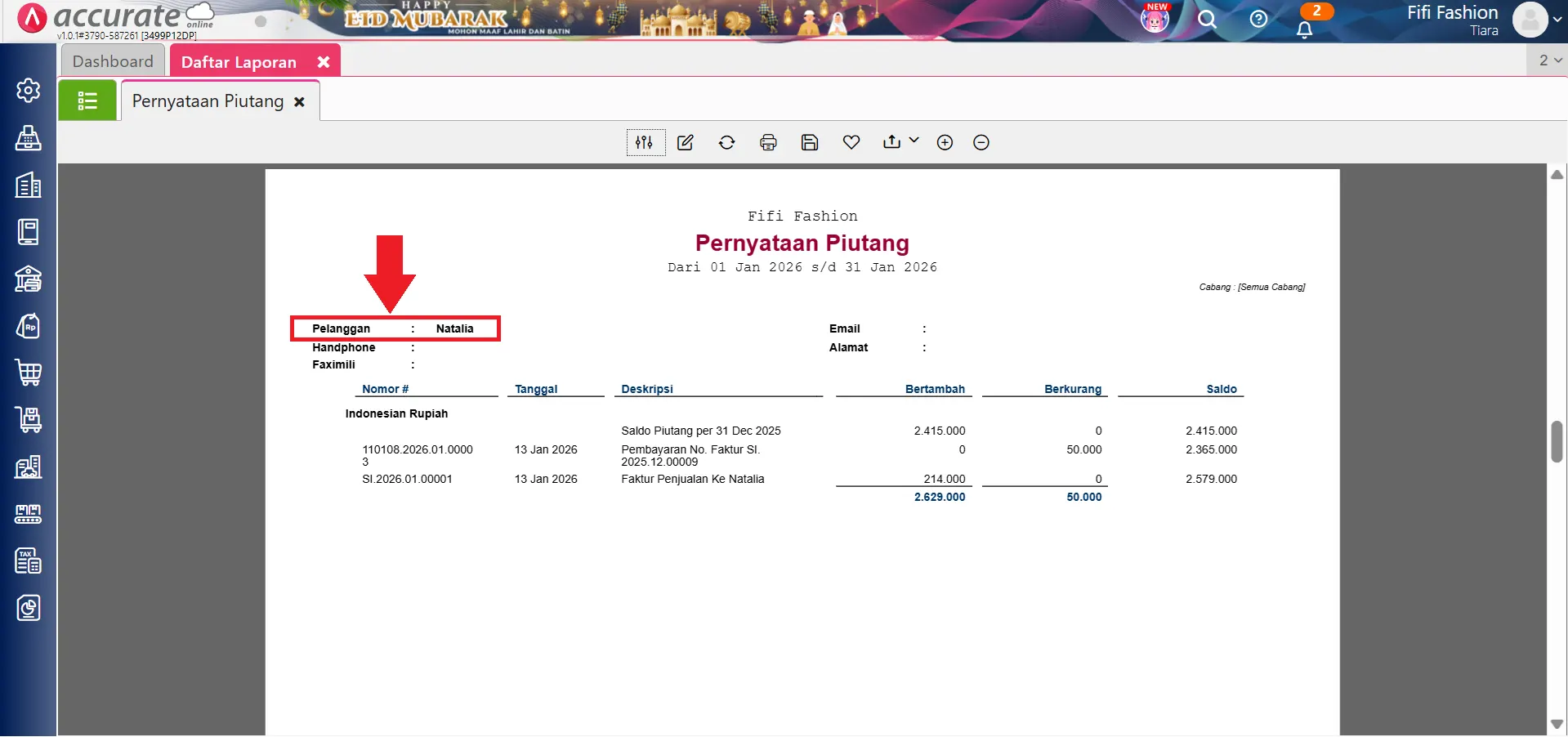The height and width of the screenshot is (737, 1568).
Task: Zoom out of the report view
Action: 981,141
